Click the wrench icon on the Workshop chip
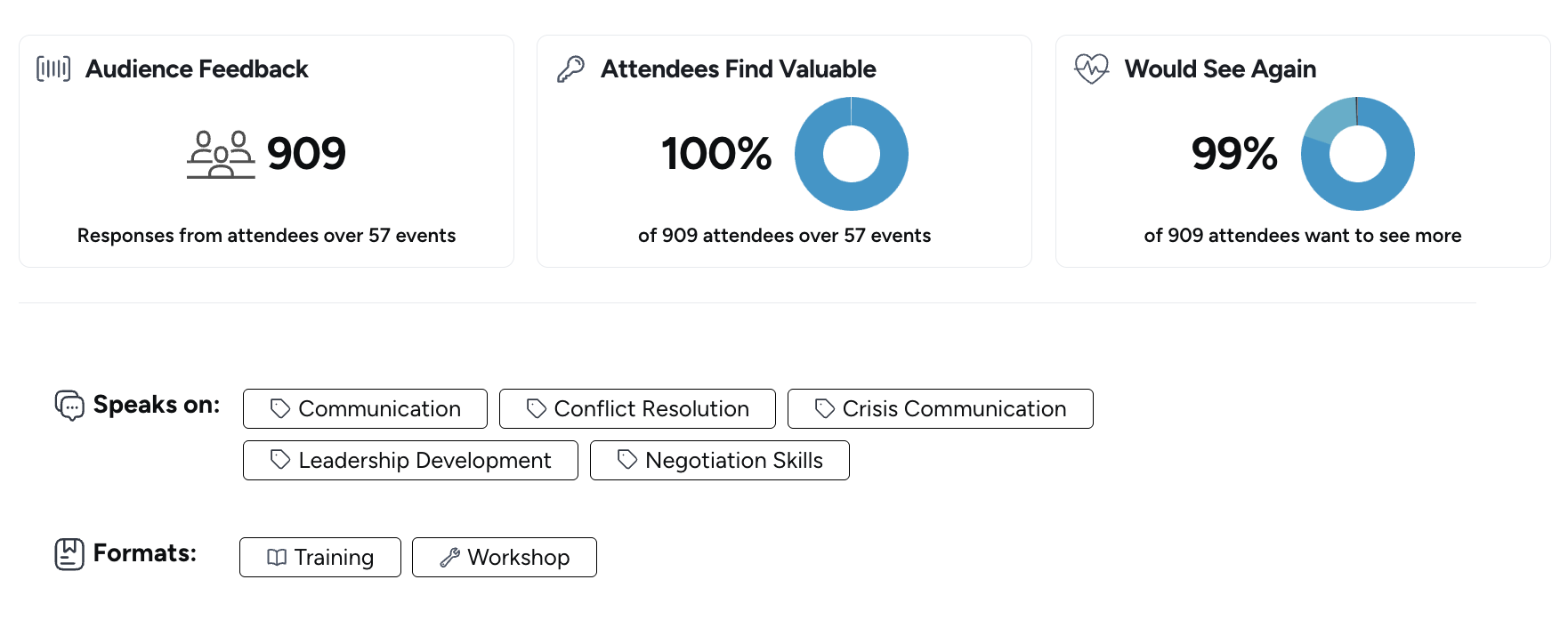 point(450,557)
